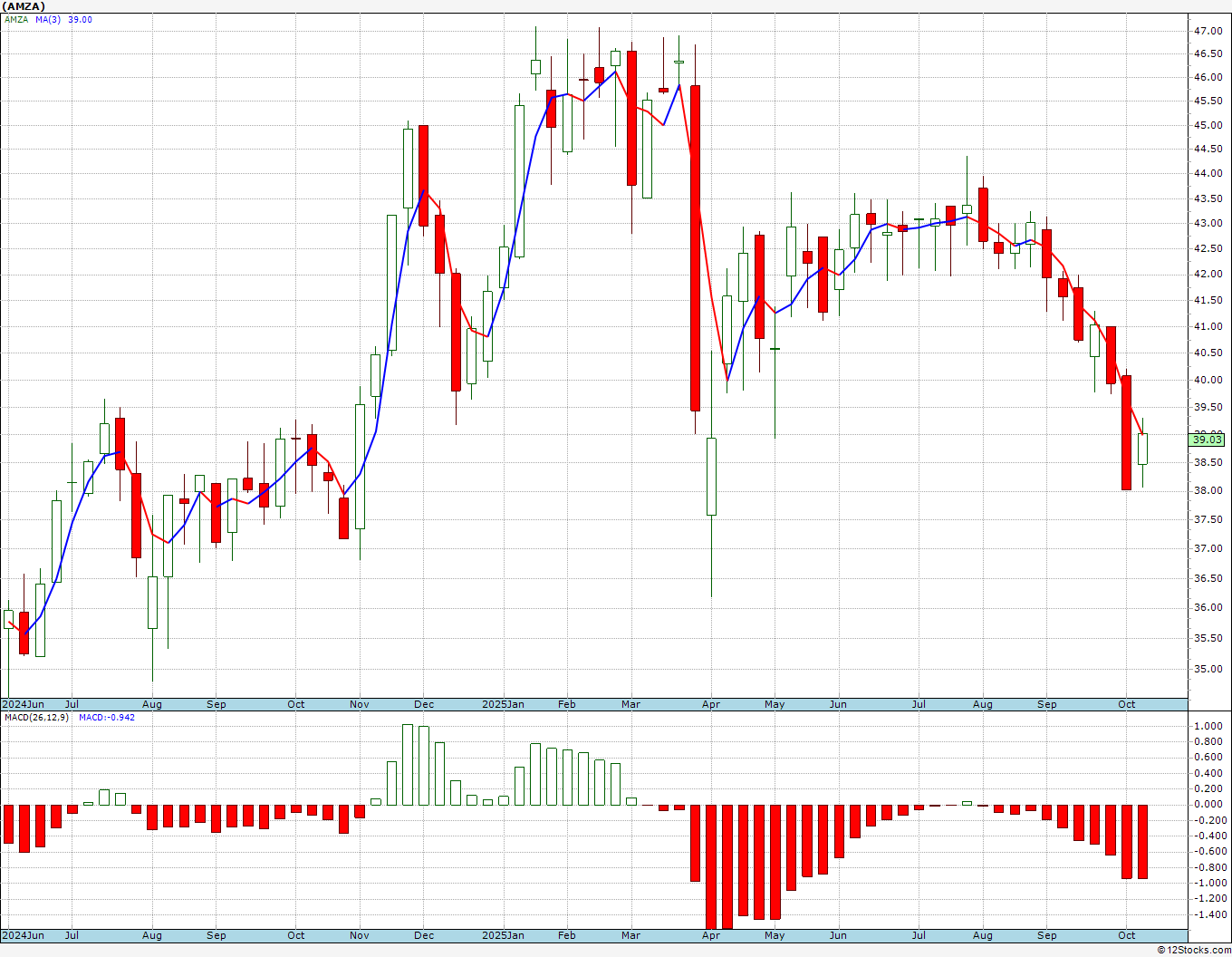This screenshot has width=1232, height=957.
Task: Select the MACD:-0.942 value label
Action: click(x=107, y=717)
